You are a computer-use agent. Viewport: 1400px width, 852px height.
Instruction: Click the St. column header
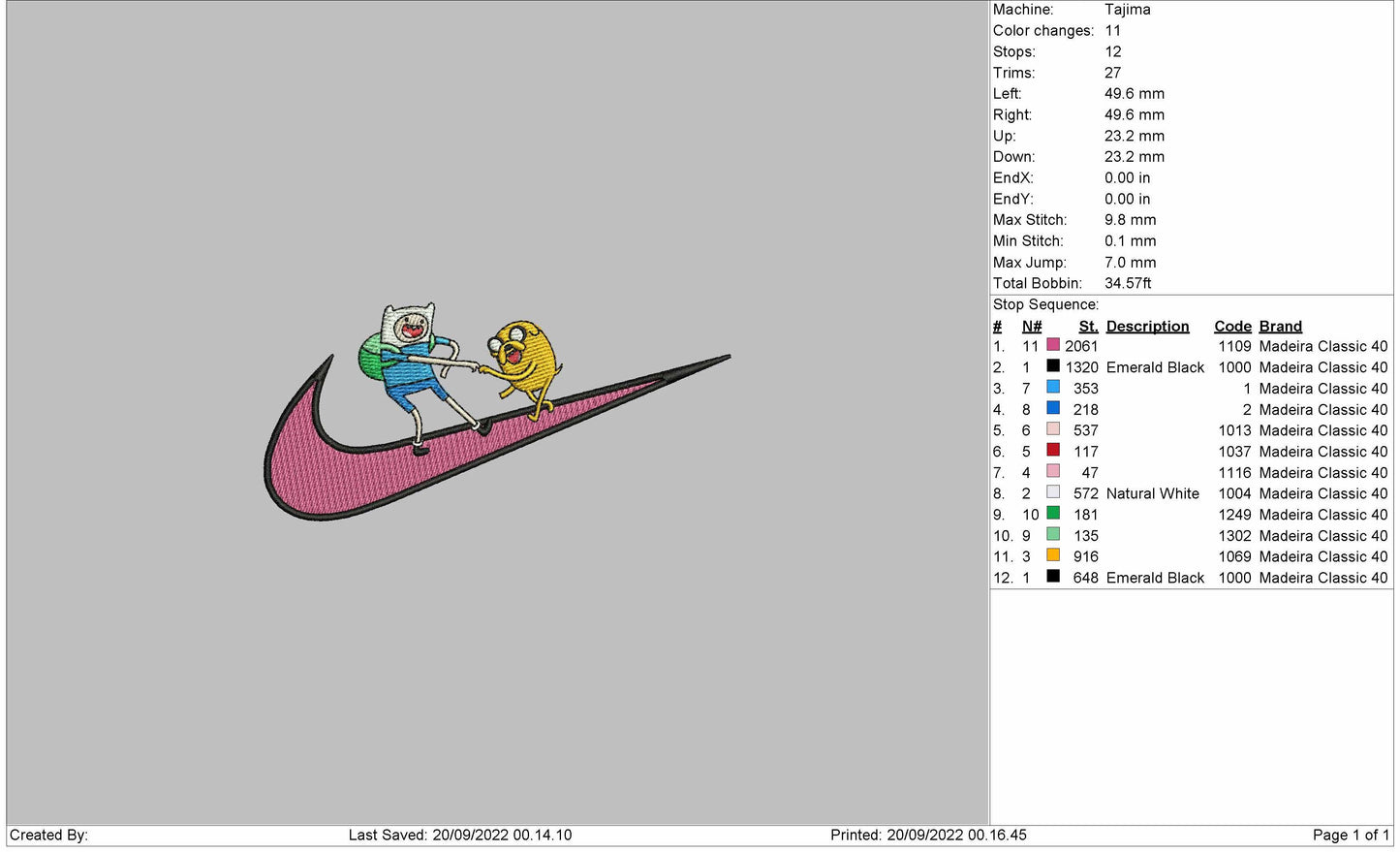tap(1088, 327)
